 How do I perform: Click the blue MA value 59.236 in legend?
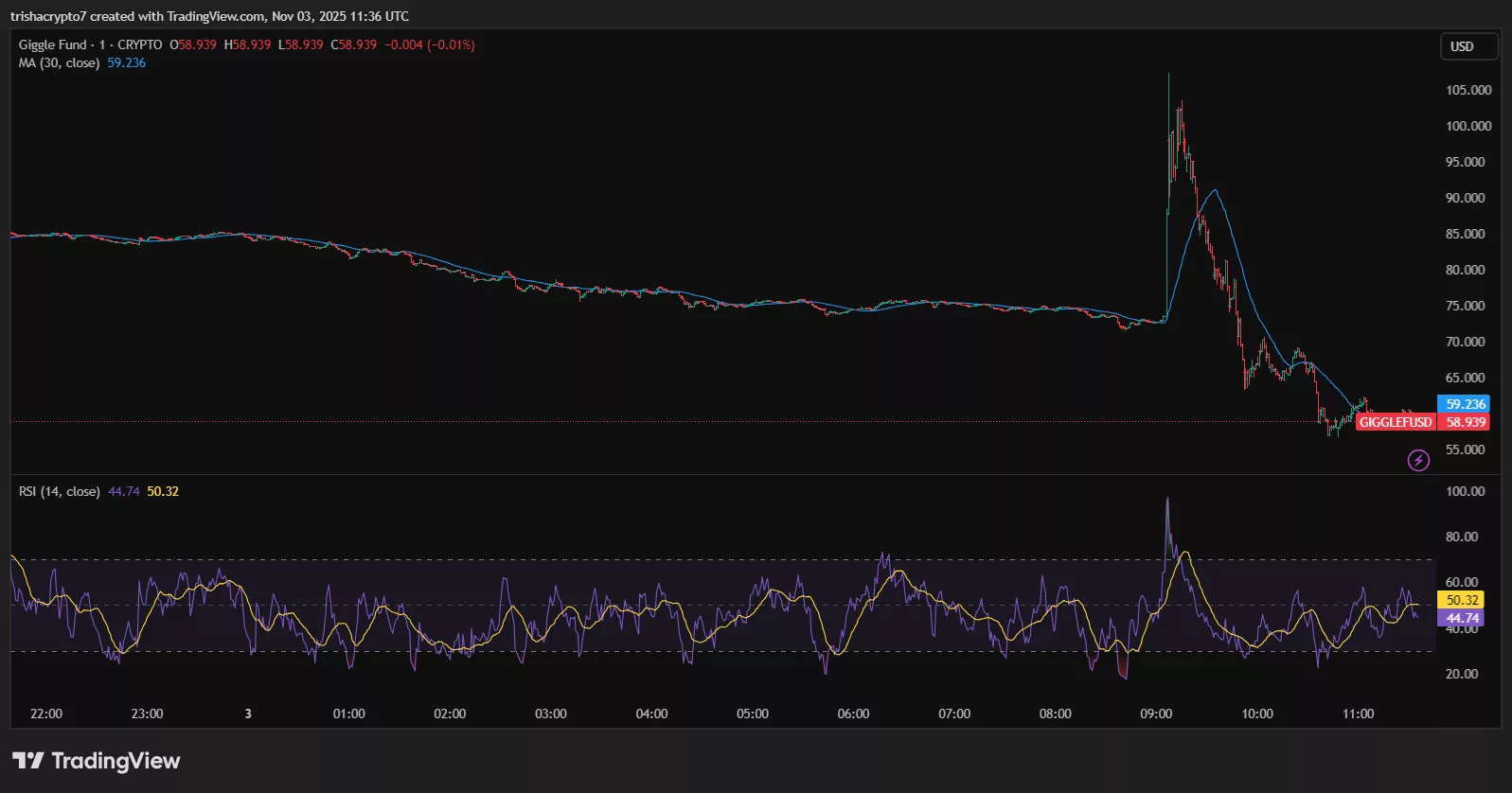127,62
